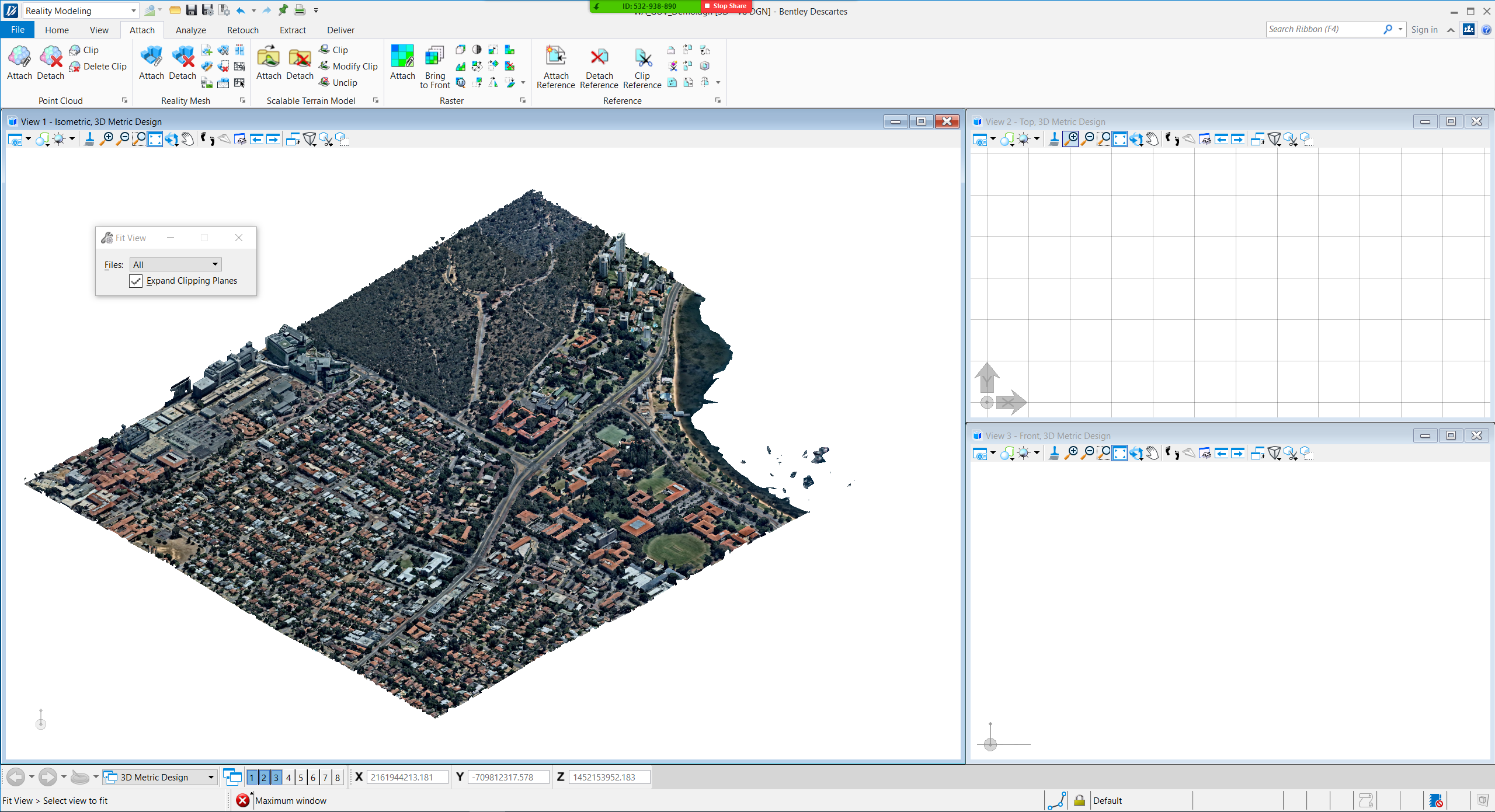
Task: Click Zoom In magnifier in View 2
Action: pos(1071,139)
